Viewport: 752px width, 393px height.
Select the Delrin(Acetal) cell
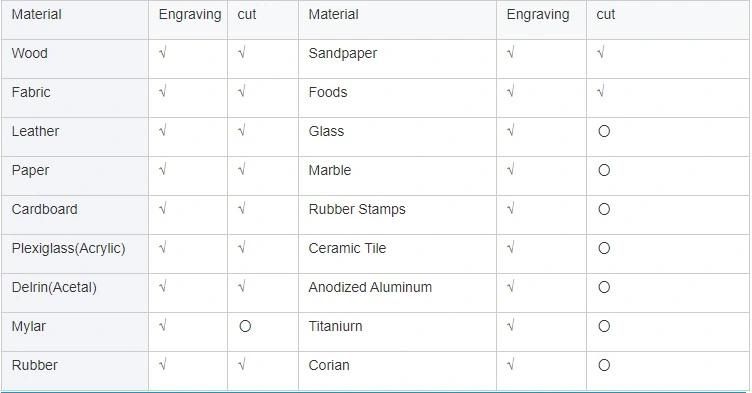click(75, 293)
